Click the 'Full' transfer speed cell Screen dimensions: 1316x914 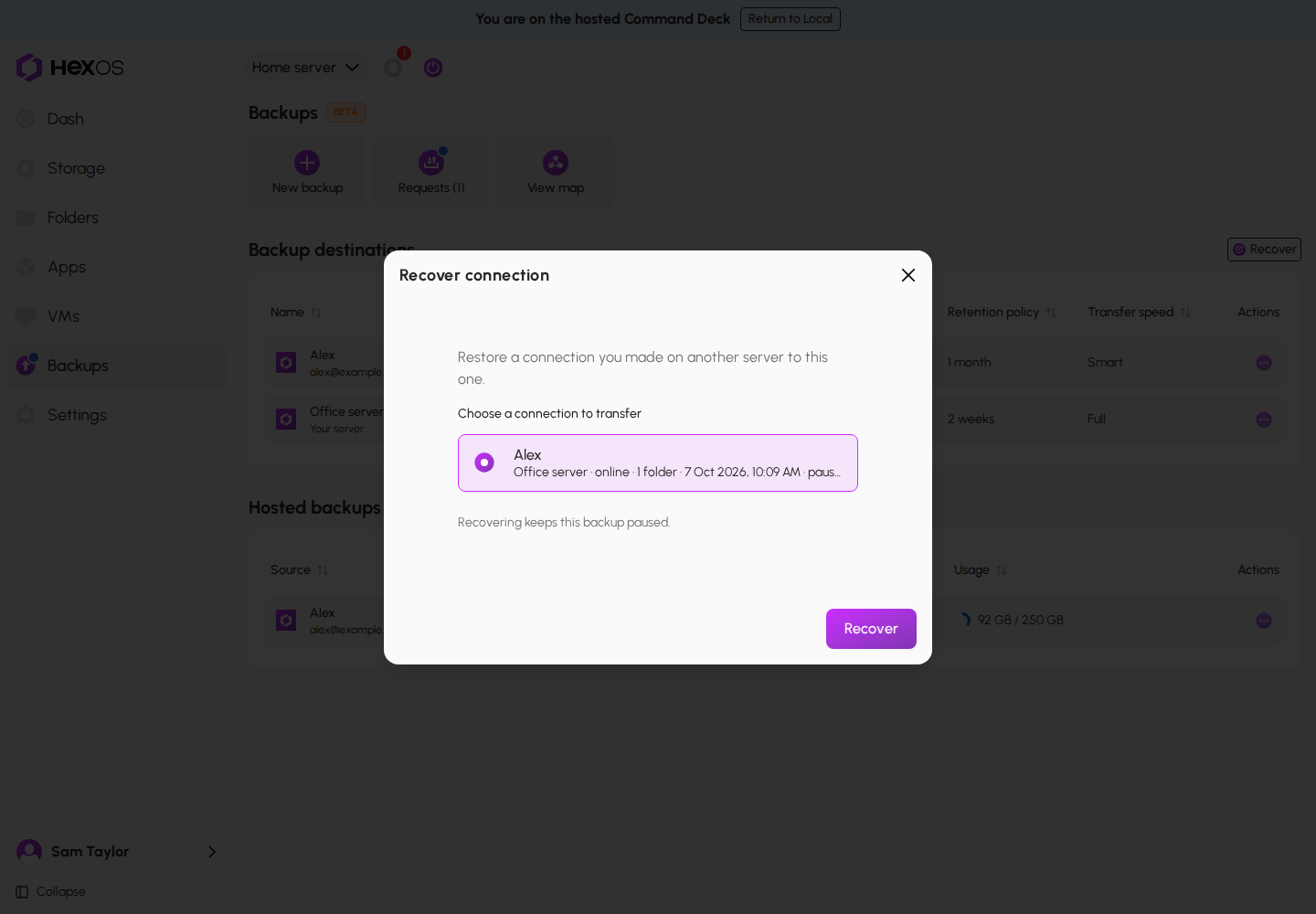[1097, 420]
